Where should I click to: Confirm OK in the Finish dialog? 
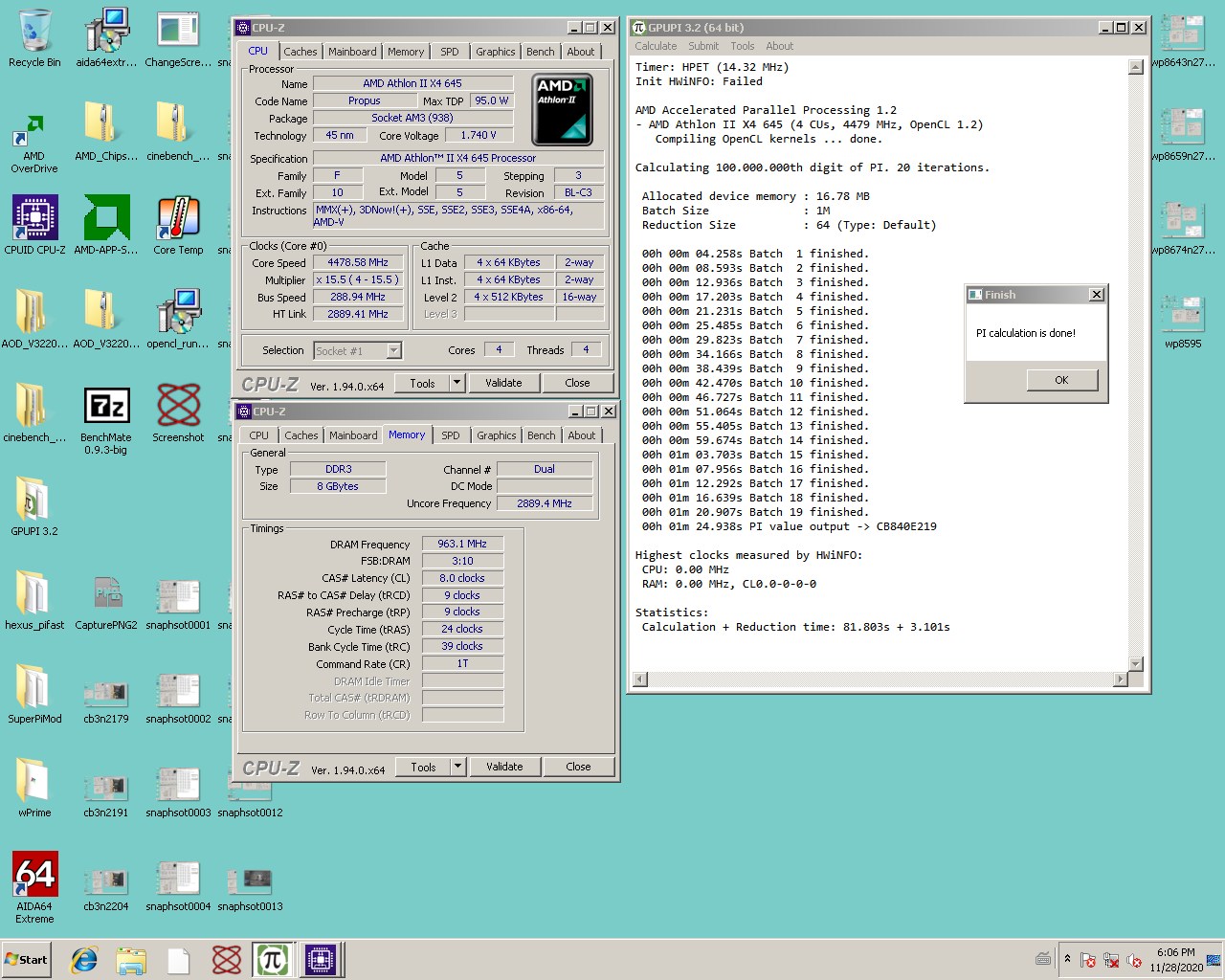1061,380
